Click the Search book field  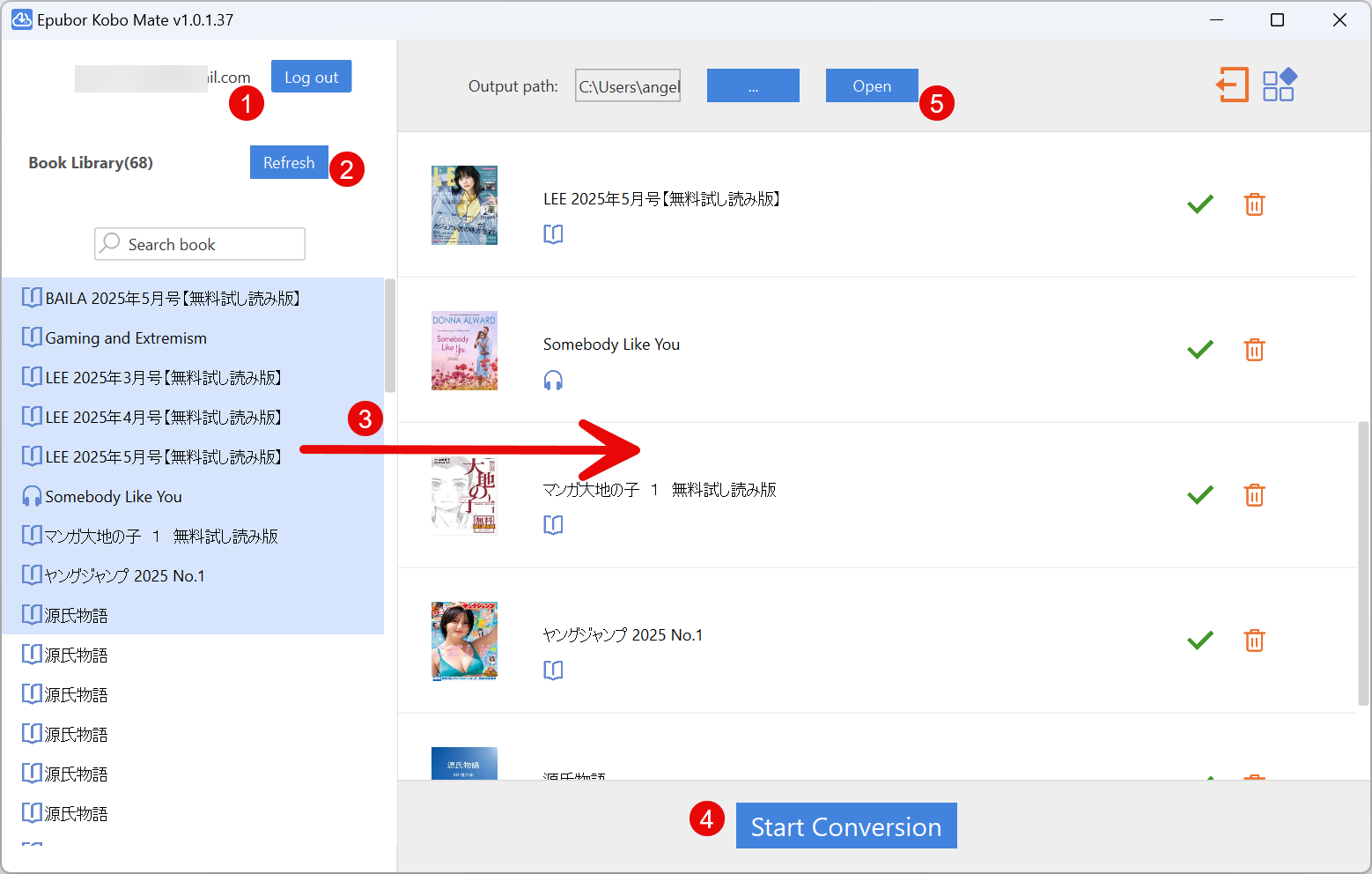click(x=211, y=244)
